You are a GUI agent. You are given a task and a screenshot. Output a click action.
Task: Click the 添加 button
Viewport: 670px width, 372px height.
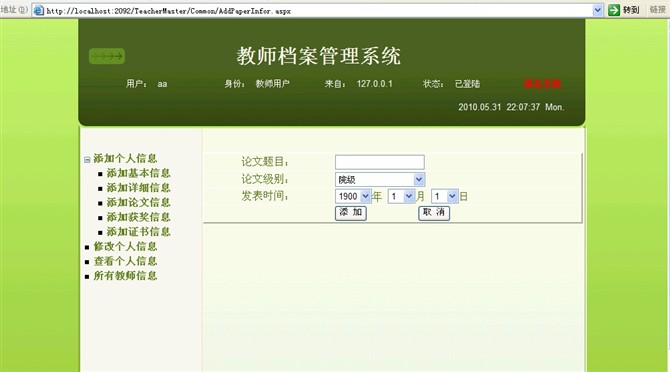(351, 213)
